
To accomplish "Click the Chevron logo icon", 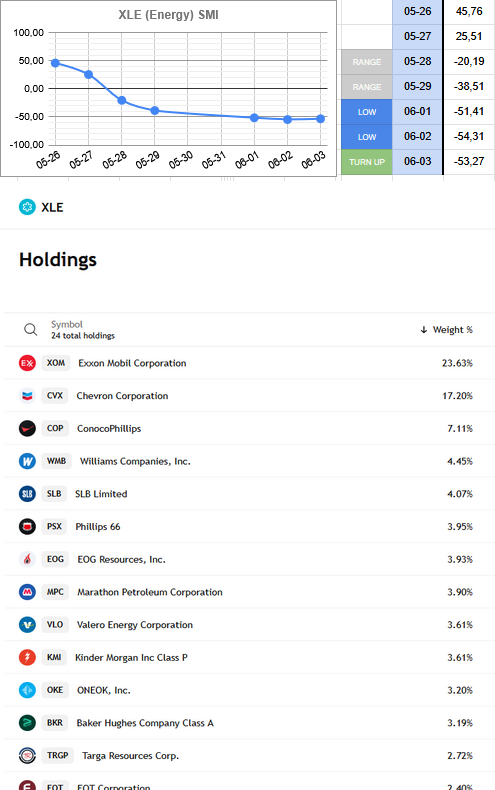I will [x=27, y=396].
